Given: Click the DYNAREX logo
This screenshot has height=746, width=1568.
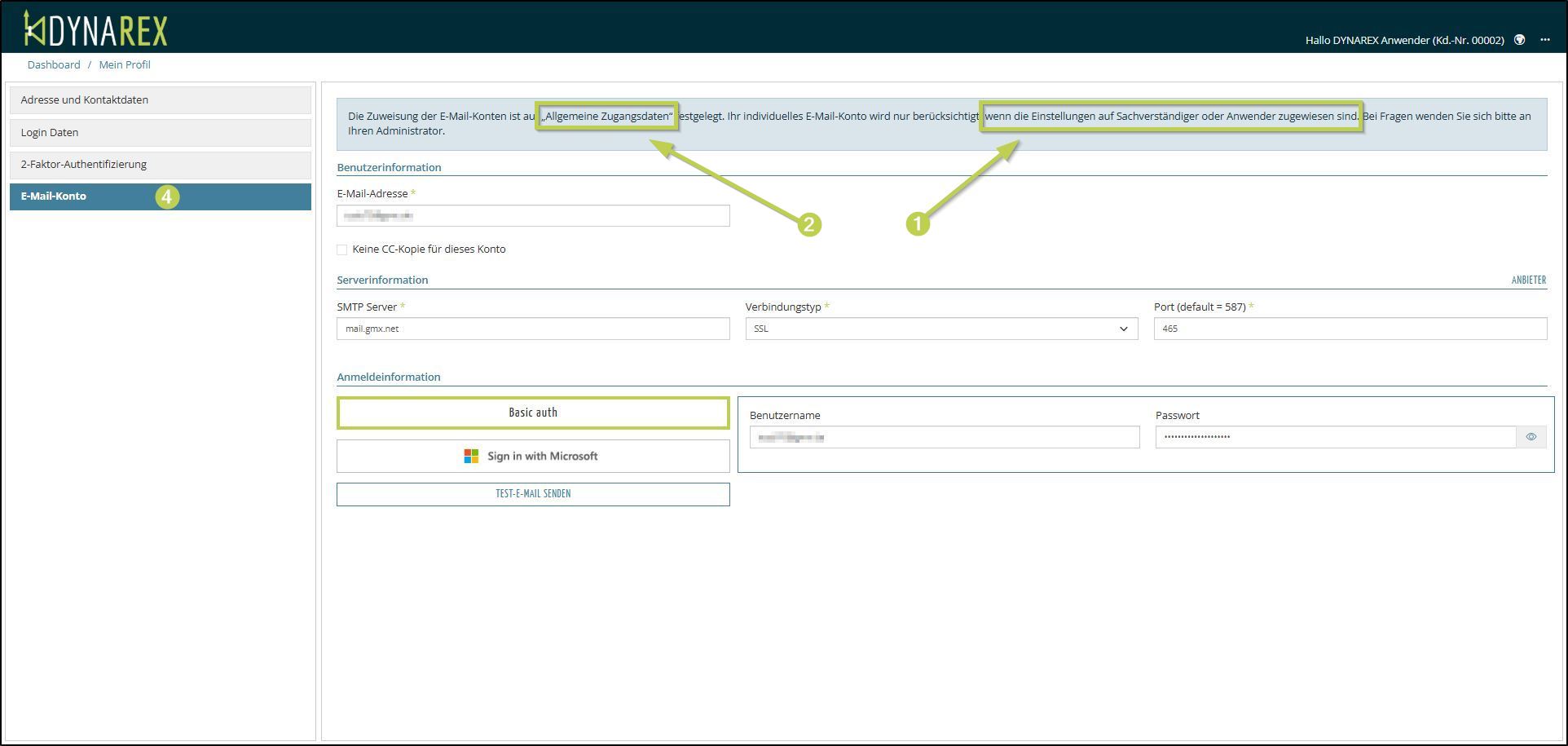Looking at the screenshot, I should 95,29.
